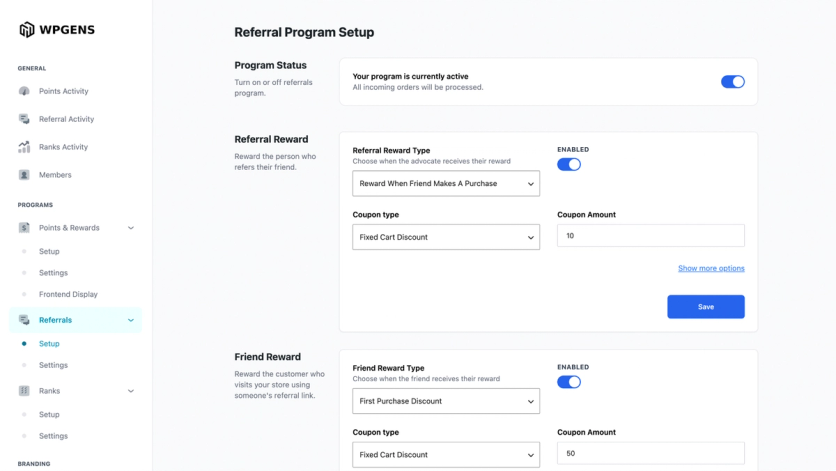Click the Points & Rewards dollar icon

[x=24, y=228]
